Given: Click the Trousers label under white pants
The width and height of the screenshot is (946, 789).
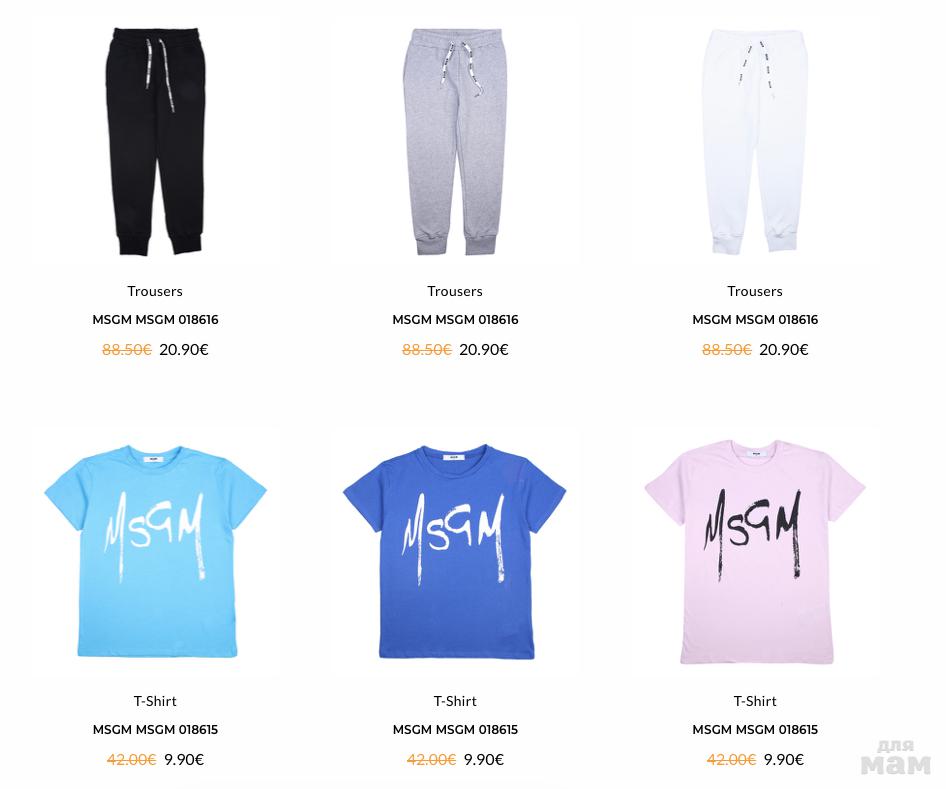Looking at the screenshot, I should (755, 291).
